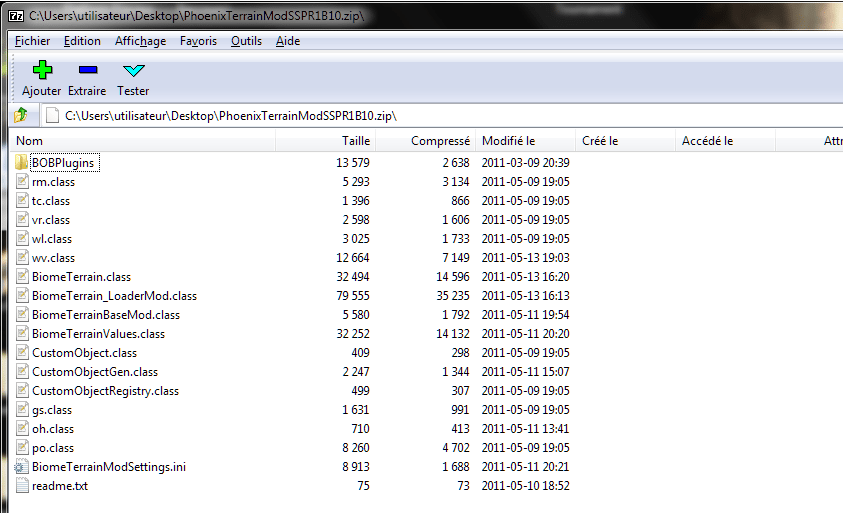The width and height of the screenshot is (846, 513).
Task: Open the Fichier menu
Action: pos(32,41)
